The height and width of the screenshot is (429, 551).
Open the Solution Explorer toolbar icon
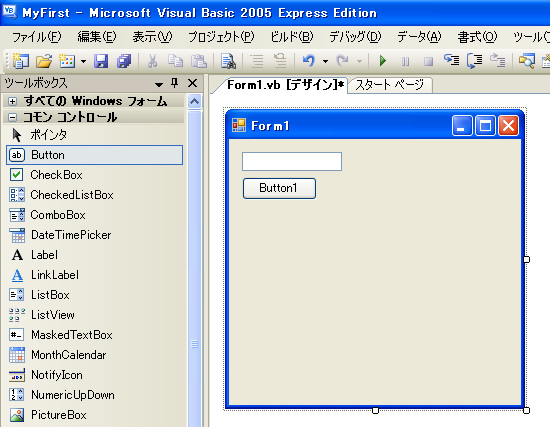tap(526, 61)
